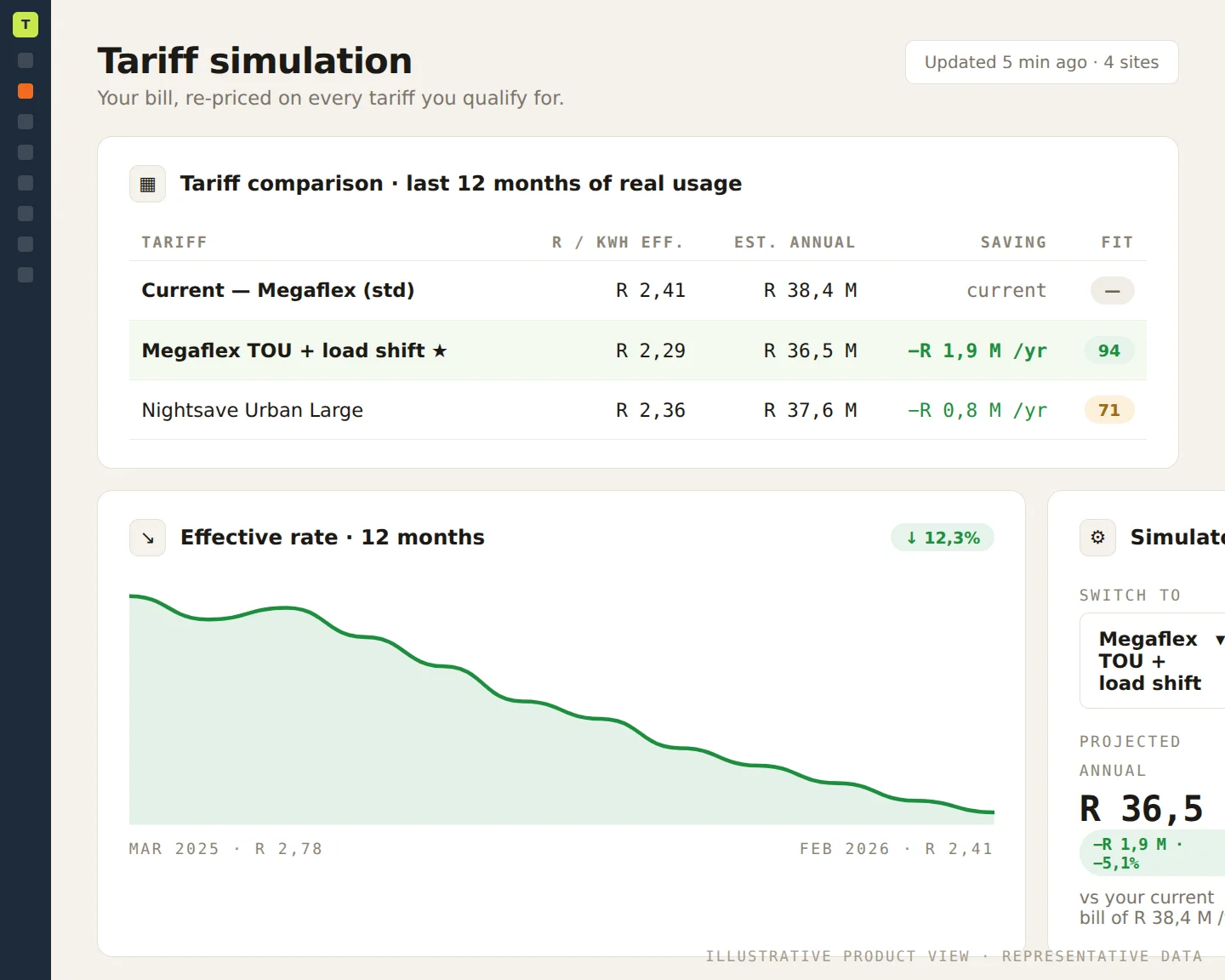Click the fit score 94 badge
1225x980 pixels.
coord(1108,350)
